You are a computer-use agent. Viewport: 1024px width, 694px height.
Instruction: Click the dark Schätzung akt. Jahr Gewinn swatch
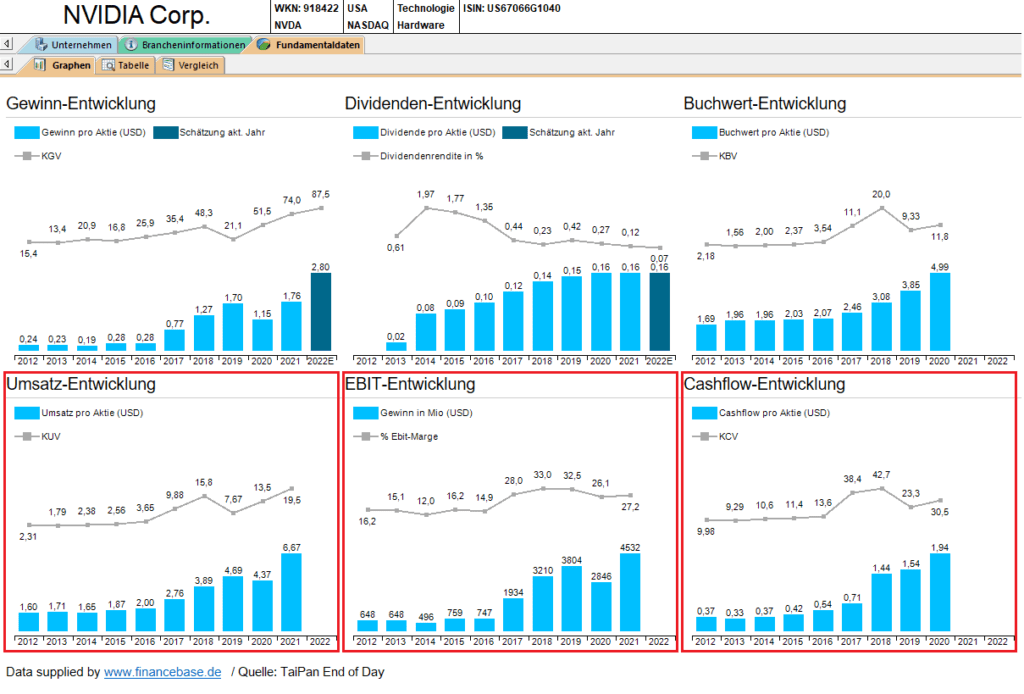pyautogui.click(x=165, y=132)
